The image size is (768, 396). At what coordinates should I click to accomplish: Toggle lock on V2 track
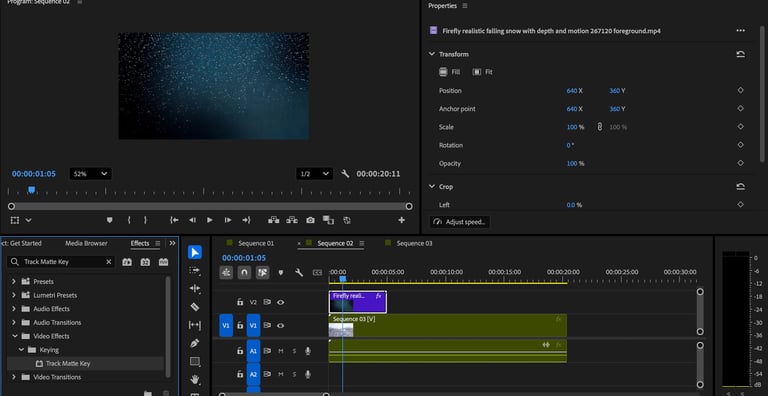pyautogui.click(x=240, y=302)
